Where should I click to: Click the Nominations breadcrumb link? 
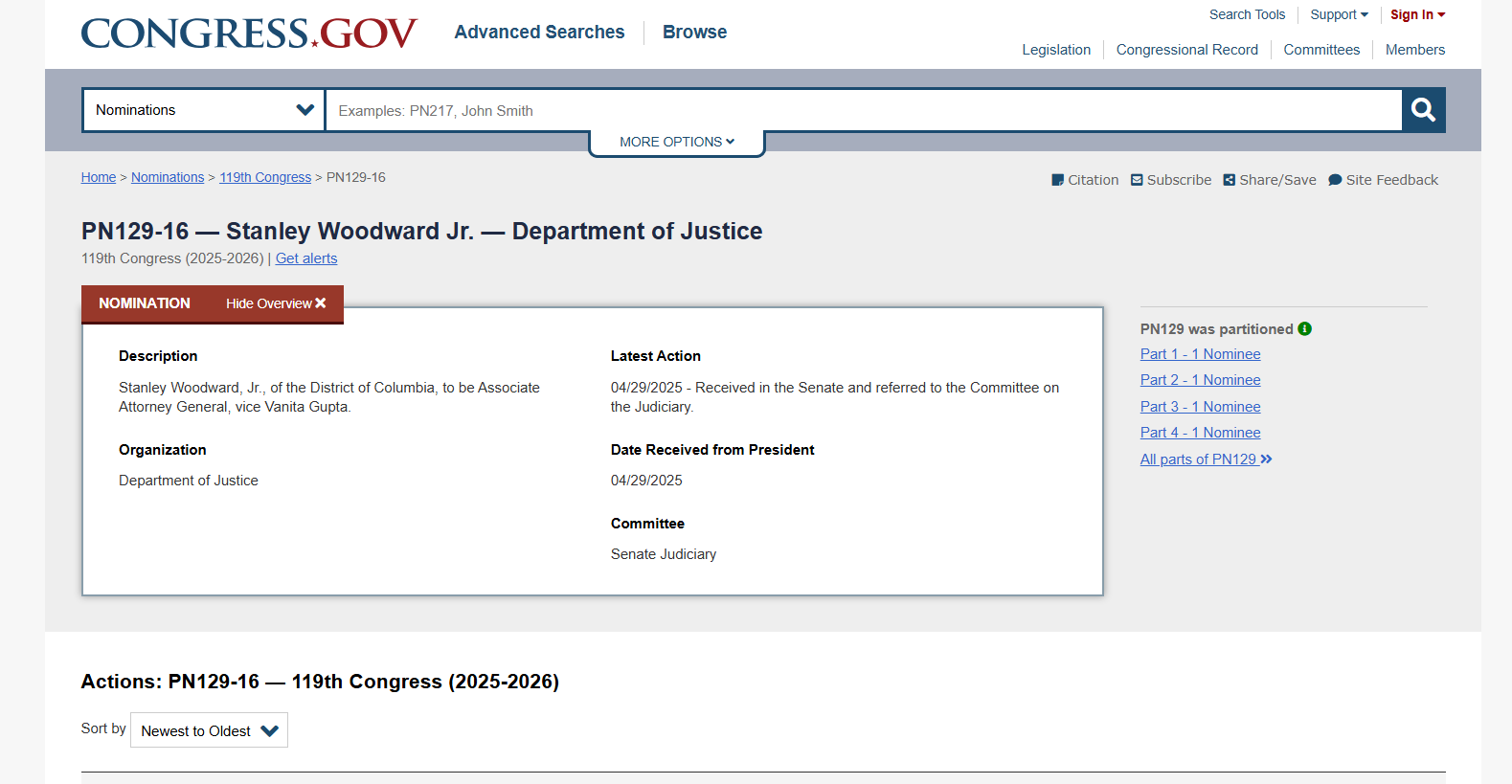coord(168,177)
